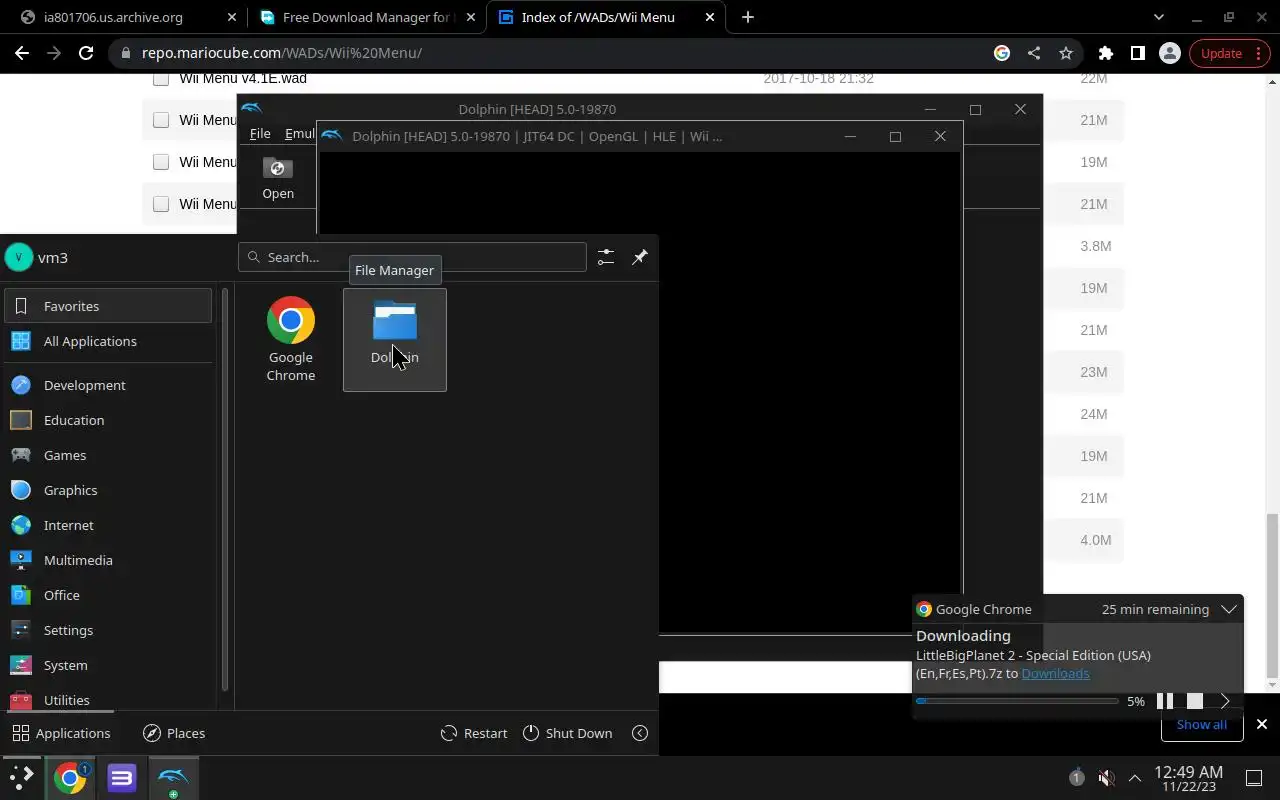Open launcher configure settings icon

(606, 257)
